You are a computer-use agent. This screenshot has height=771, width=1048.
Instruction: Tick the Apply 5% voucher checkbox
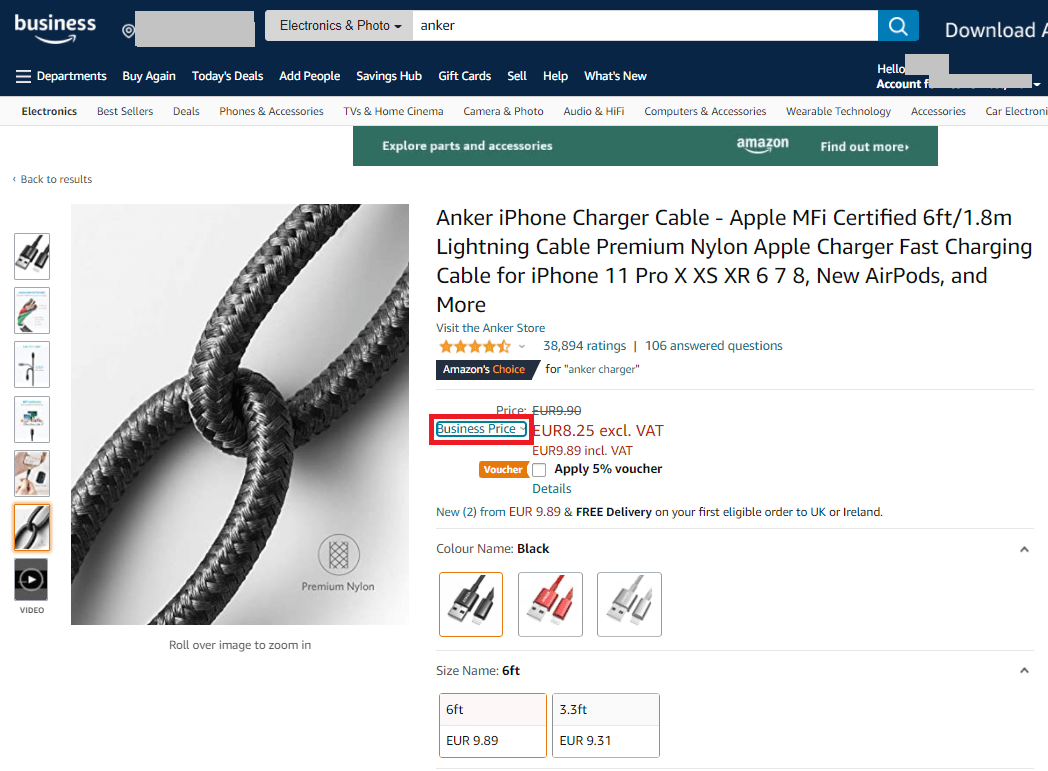pos(539,470)
